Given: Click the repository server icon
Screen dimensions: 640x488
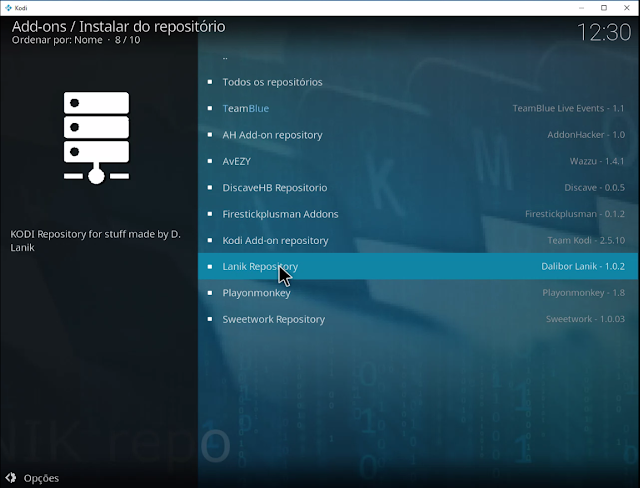Looking at the screenshot, I should [96, 138].
